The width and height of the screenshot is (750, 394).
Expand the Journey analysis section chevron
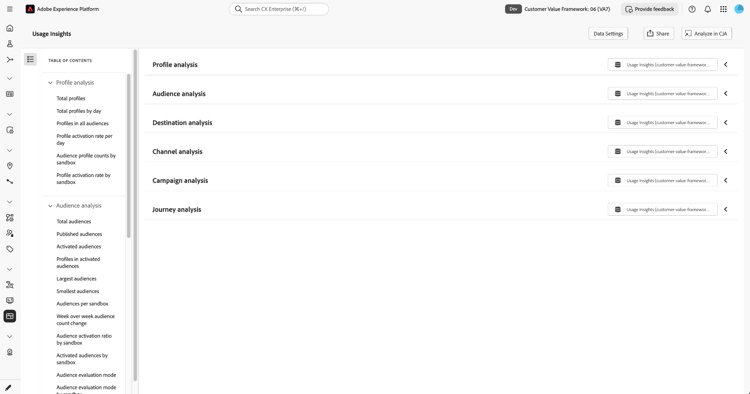coord(726,209)
